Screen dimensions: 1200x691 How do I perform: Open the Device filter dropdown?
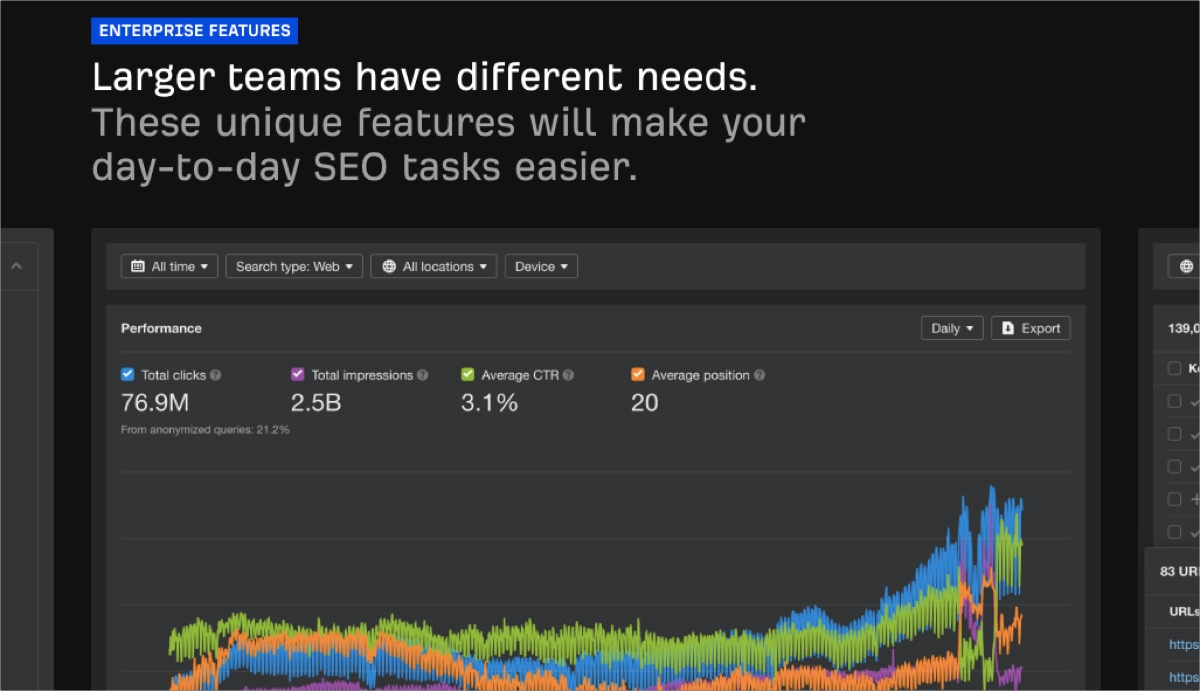(x=541, y=266)
